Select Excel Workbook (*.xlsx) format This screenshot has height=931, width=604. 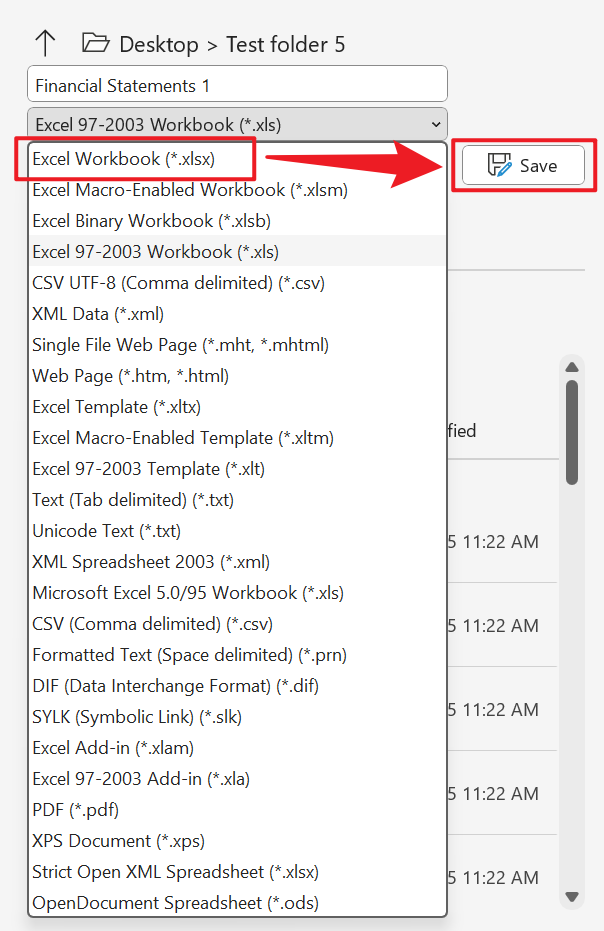pyautogui.click(x=237, y=159)
